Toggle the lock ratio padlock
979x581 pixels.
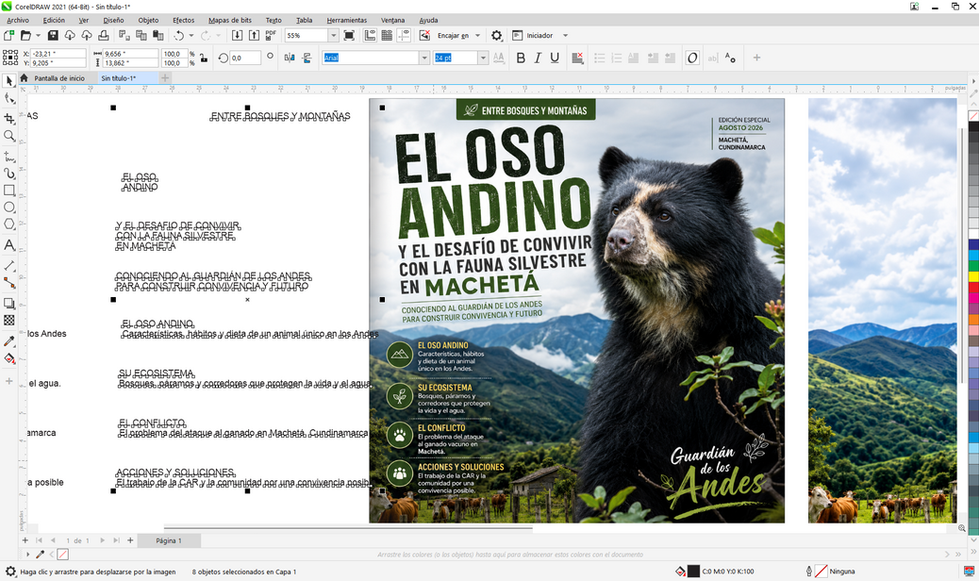pos(204,58)
